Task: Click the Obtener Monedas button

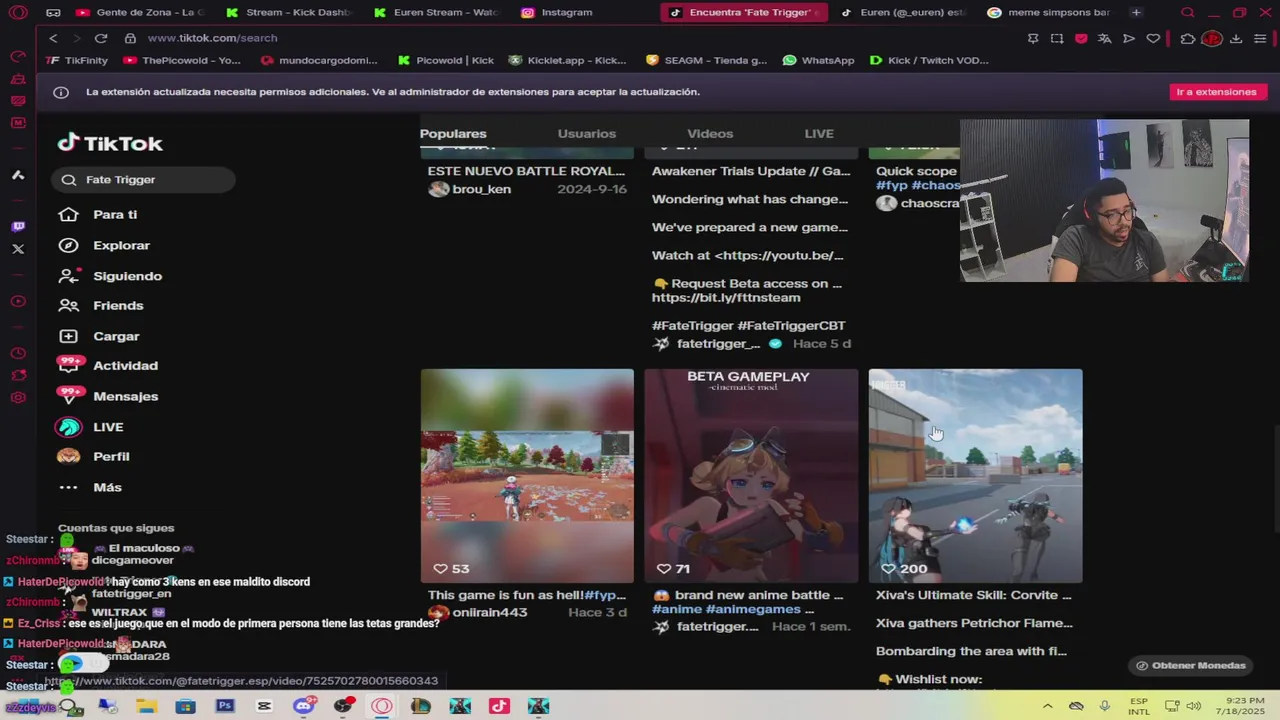Action: click(1190, 665)
